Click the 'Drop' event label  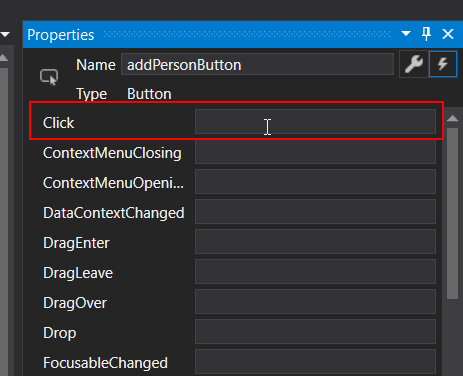pyautogui.click(x=60, y=333)
